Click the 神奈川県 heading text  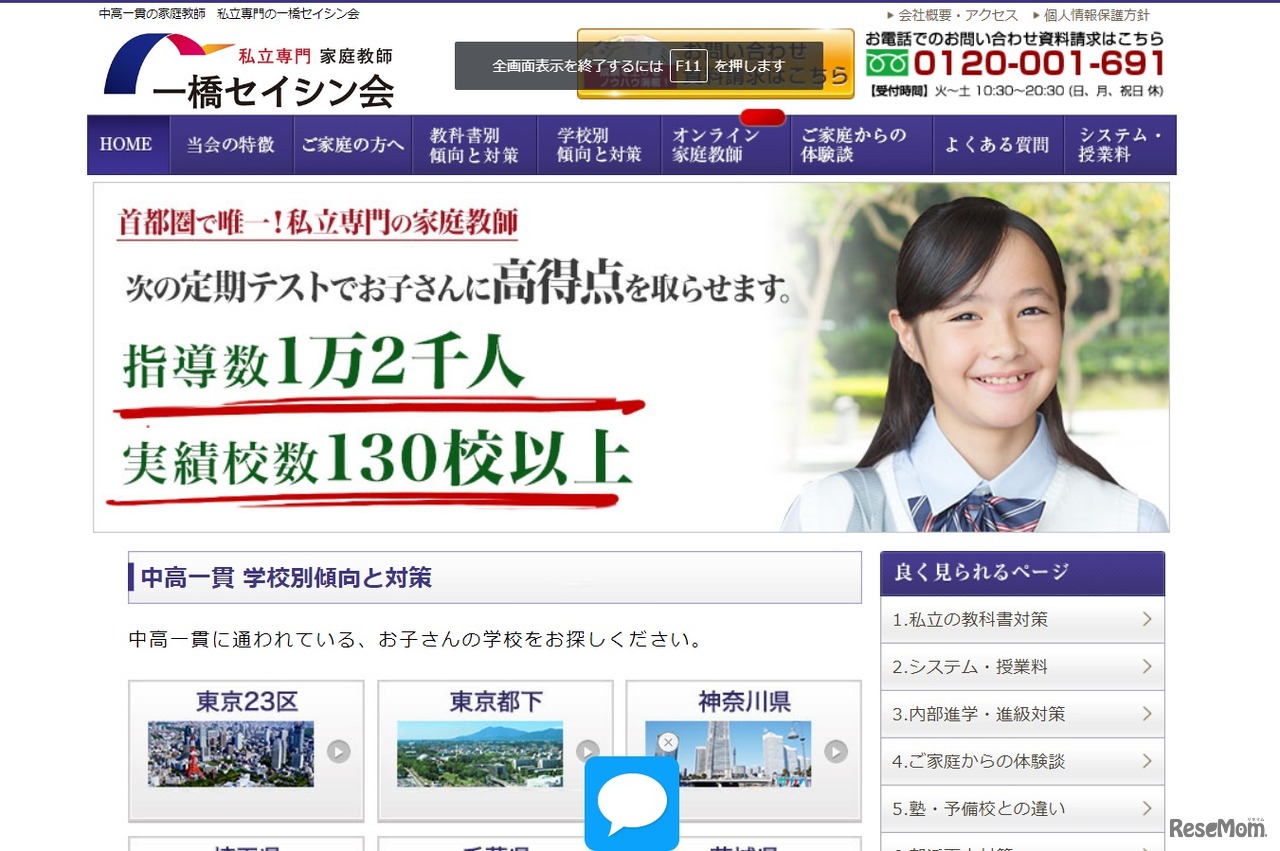pyautogui.click(x=744, y=702)
